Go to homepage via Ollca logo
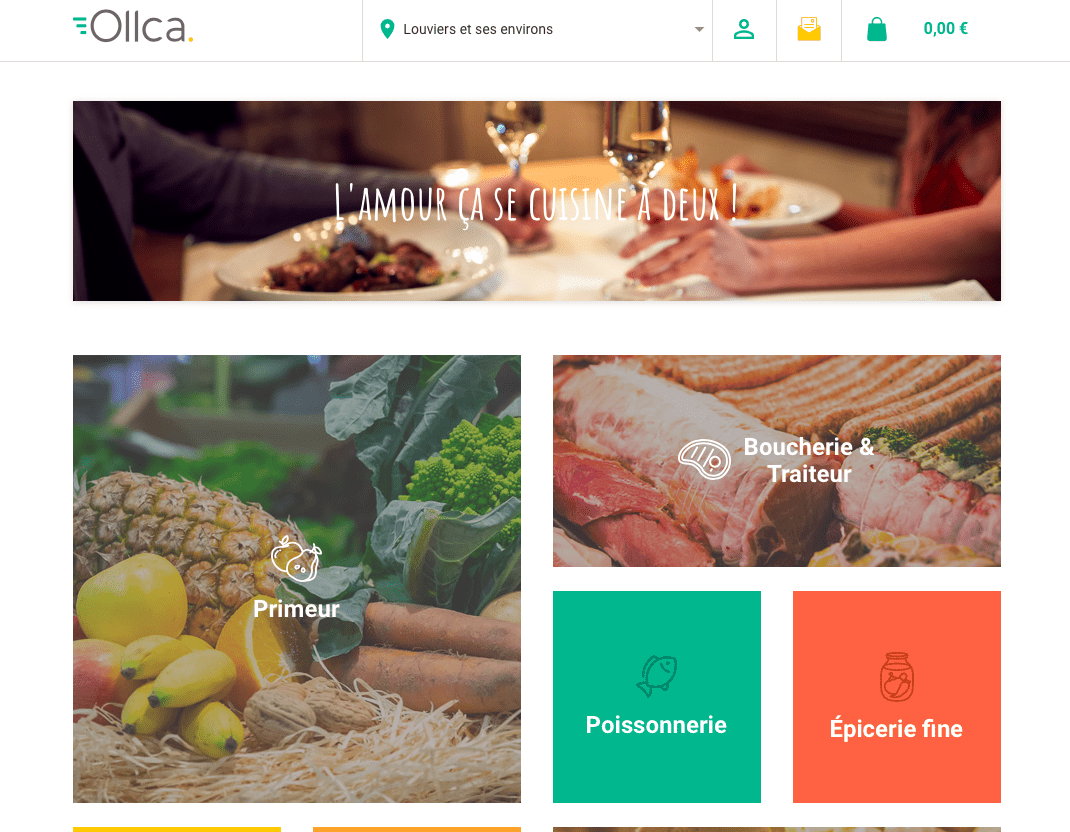1070x832 pixels. tap(133, 27)
